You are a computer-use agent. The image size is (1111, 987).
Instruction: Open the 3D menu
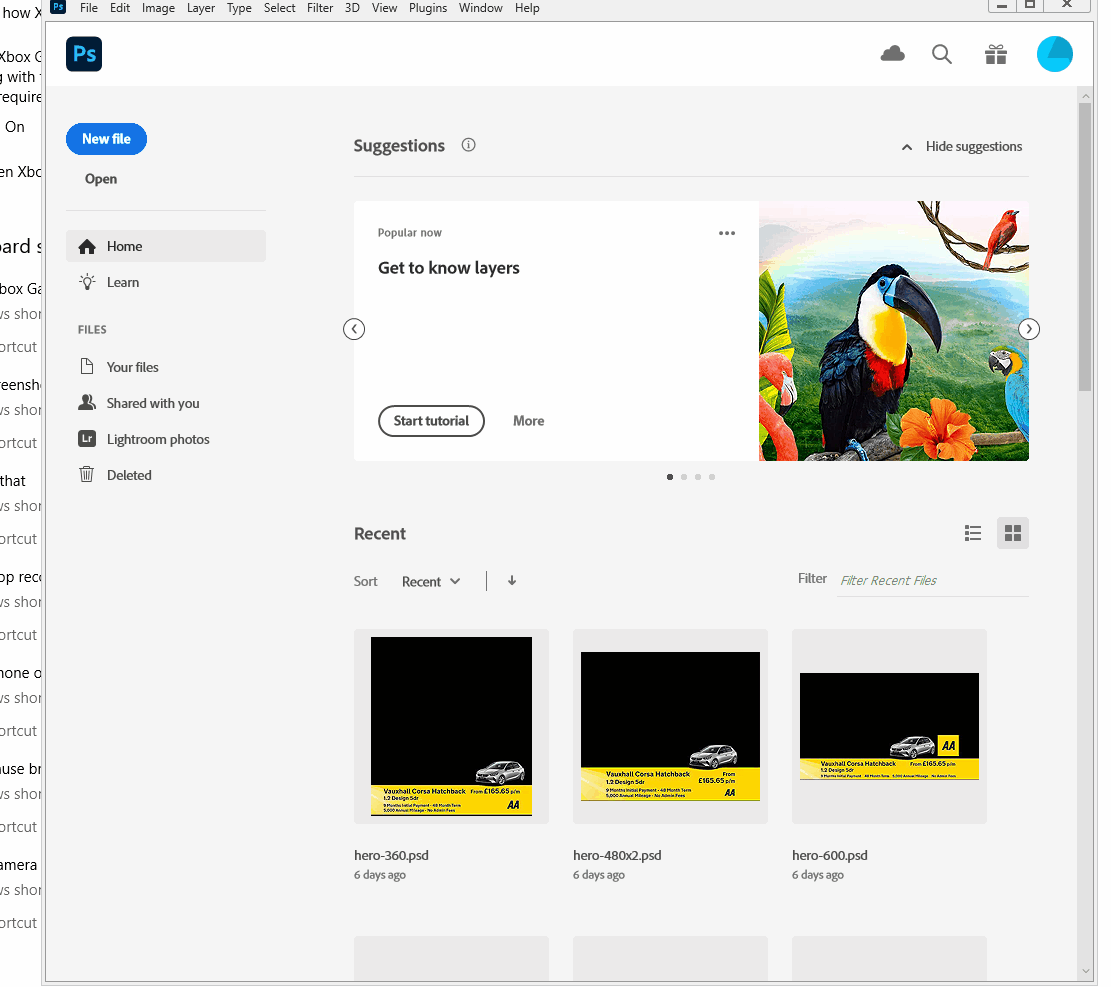[x=352, y=8]
